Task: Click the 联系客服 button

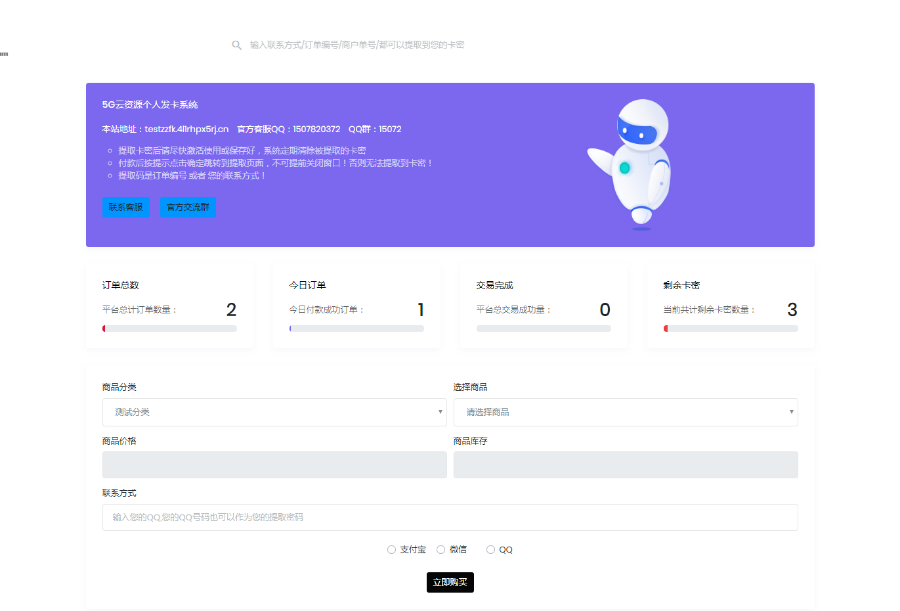Action: pyautogui.click(x=125, y=207)
